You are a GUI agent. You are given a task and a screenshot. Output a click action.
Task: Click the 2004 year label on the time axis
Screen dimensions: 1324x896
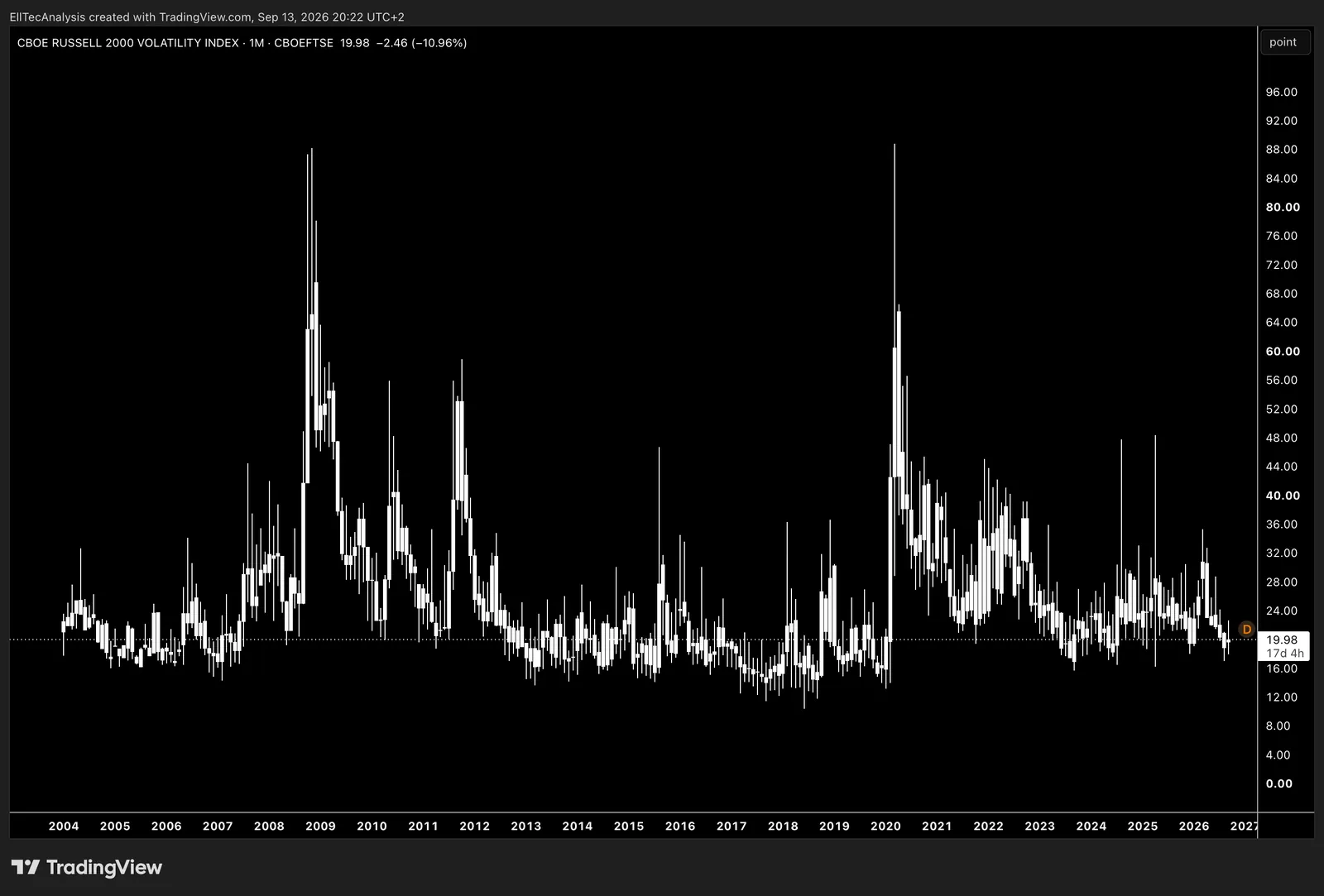(x=64, y=826)
